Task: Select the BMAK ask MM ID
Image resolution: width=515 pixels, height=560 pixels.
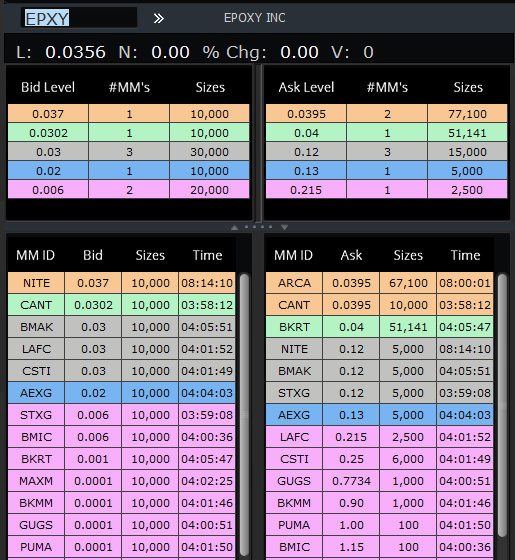Action: click(x=294, y=371)
